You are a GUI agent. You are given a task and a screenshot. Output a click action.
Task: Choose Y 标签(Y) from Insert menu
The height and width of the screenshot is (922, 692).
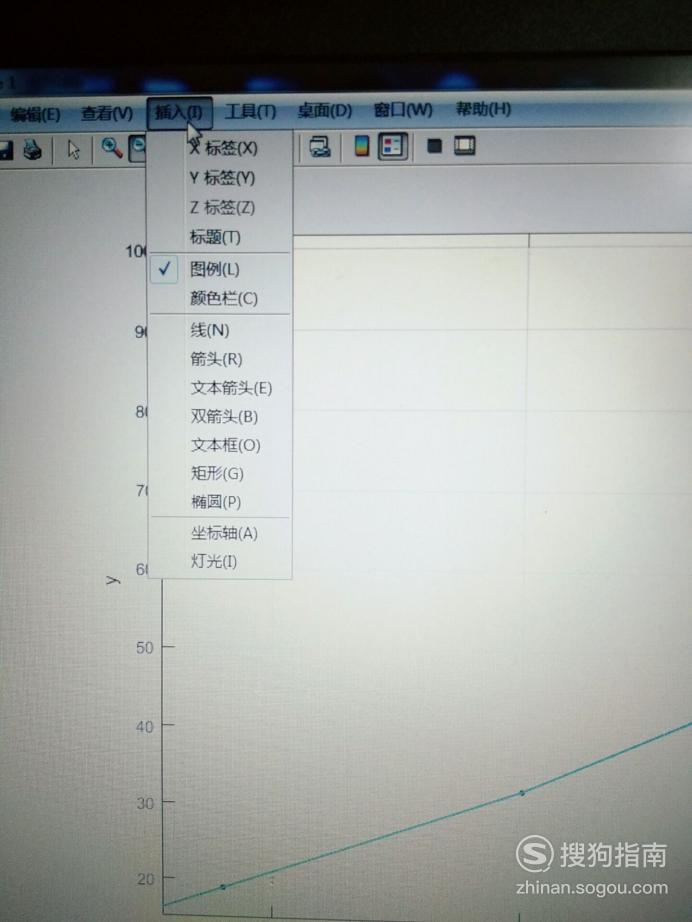(x=219, y=178)
